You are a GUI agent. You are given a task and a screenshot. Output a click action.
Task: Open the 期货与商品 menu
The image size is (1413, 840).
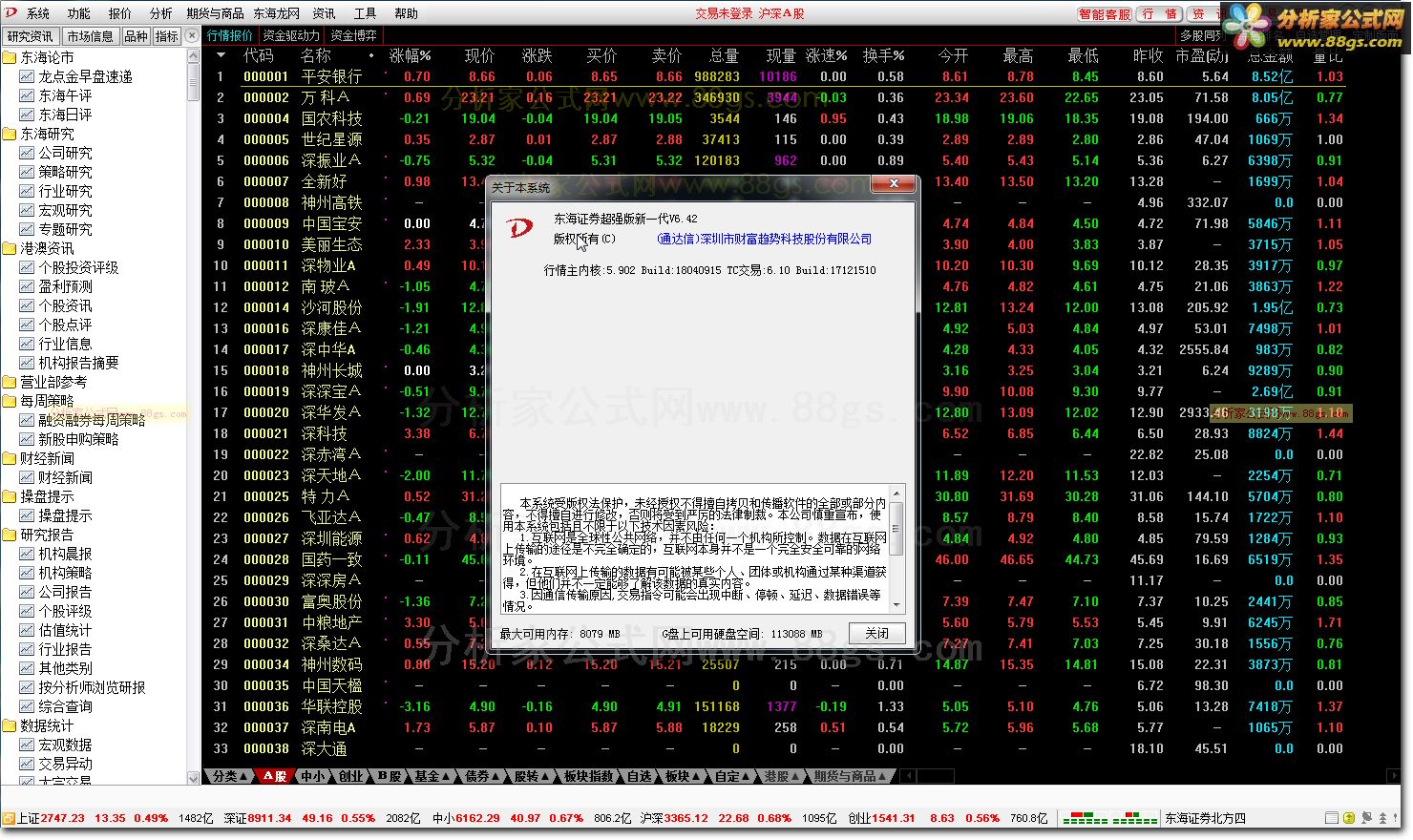pos(216,13)
